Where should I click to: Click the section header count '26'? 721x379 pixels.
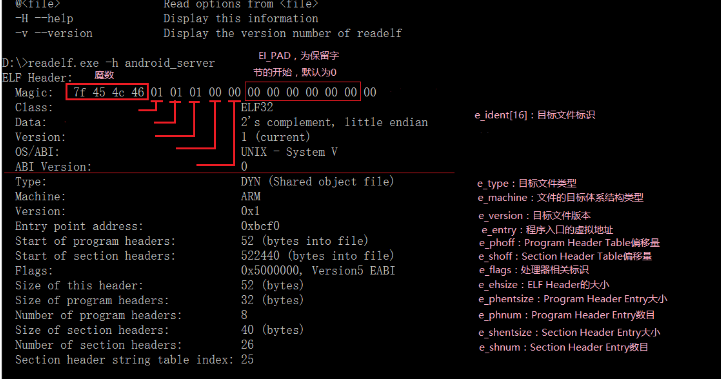tap(247, 345)
